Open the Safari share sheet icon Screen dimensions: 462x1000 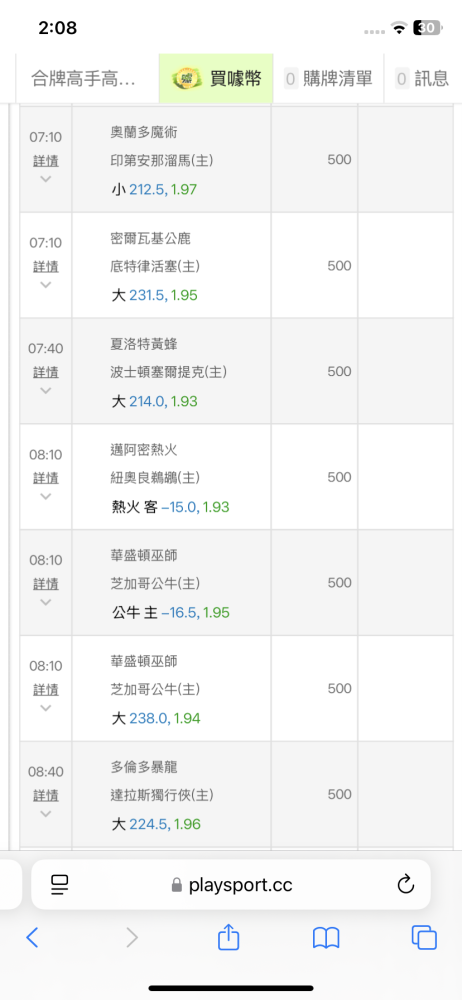click(228, 936)
